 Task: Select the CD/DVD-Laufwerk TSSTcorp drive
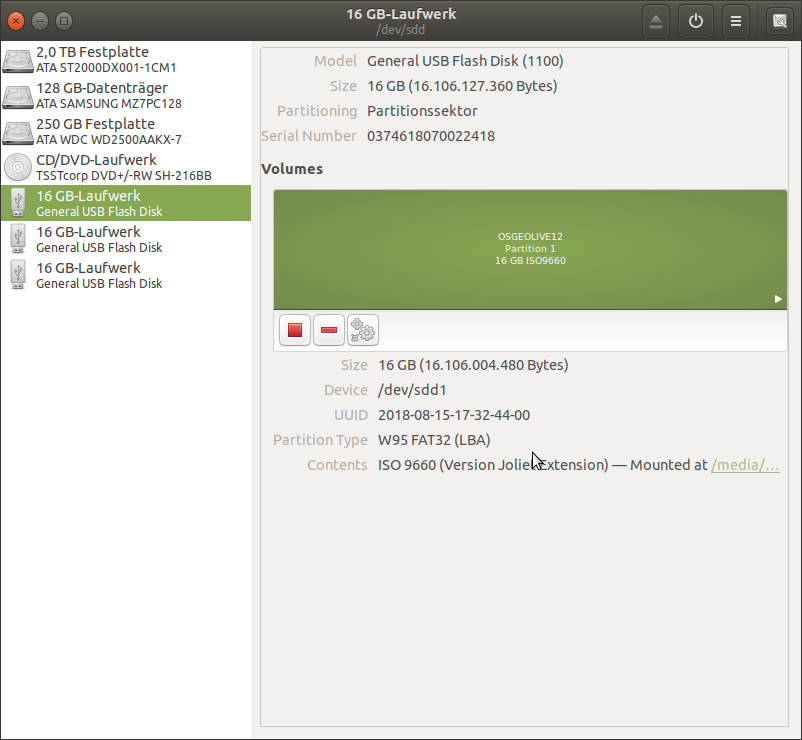[x=126, y=167]
